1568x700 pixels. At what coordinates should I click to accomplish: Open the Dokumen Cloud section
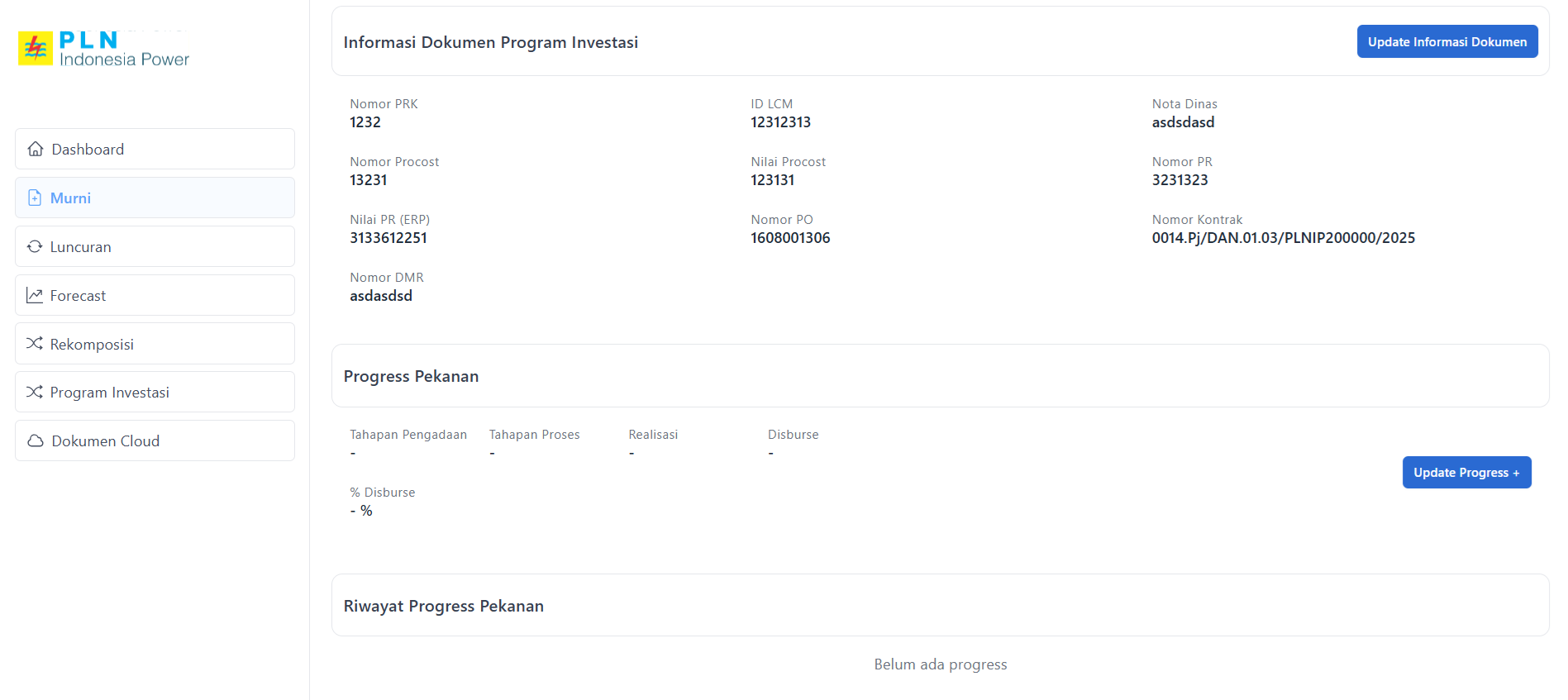click(x=105, y=441)
